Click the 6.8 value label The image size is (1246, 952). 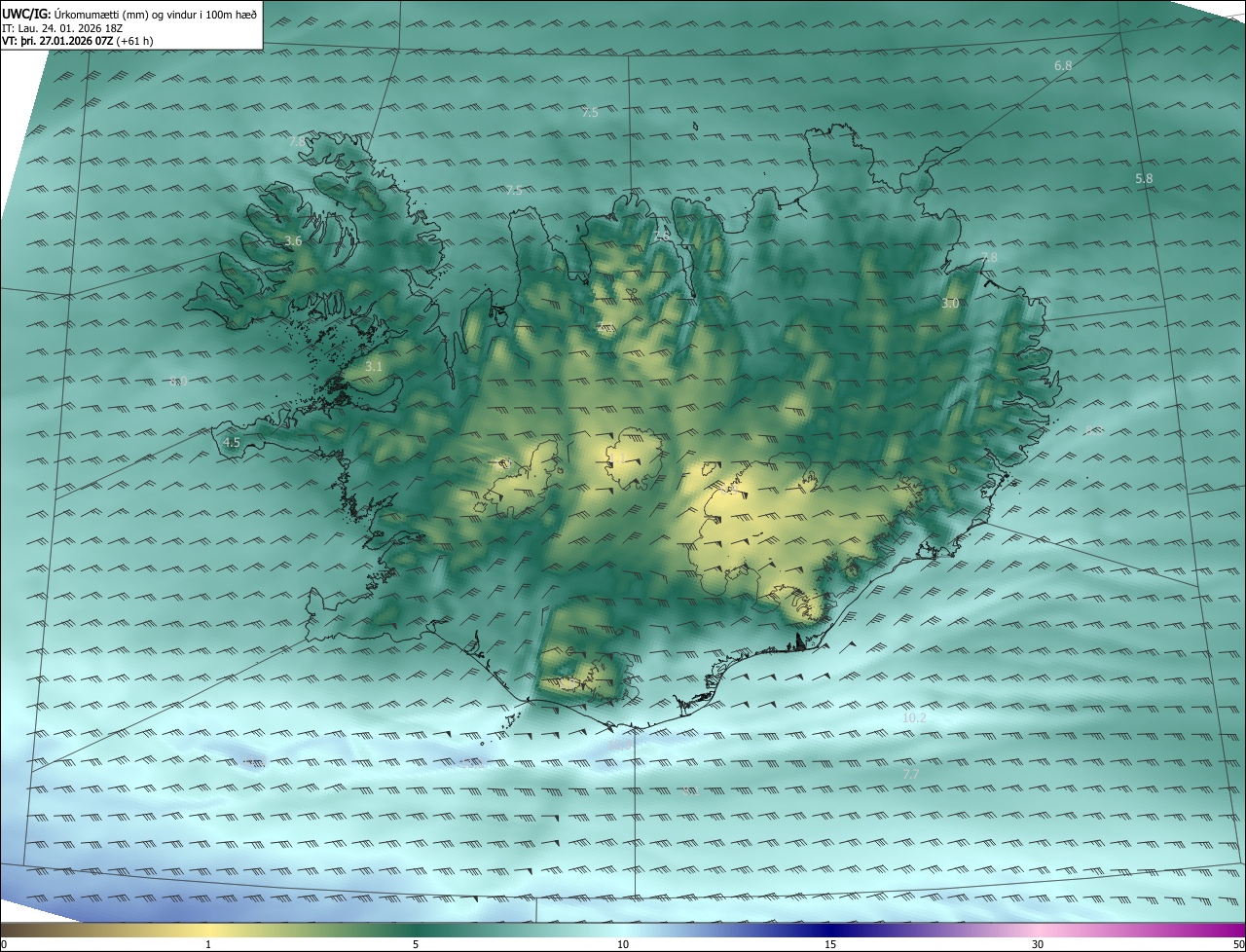tap(1063, 65)
